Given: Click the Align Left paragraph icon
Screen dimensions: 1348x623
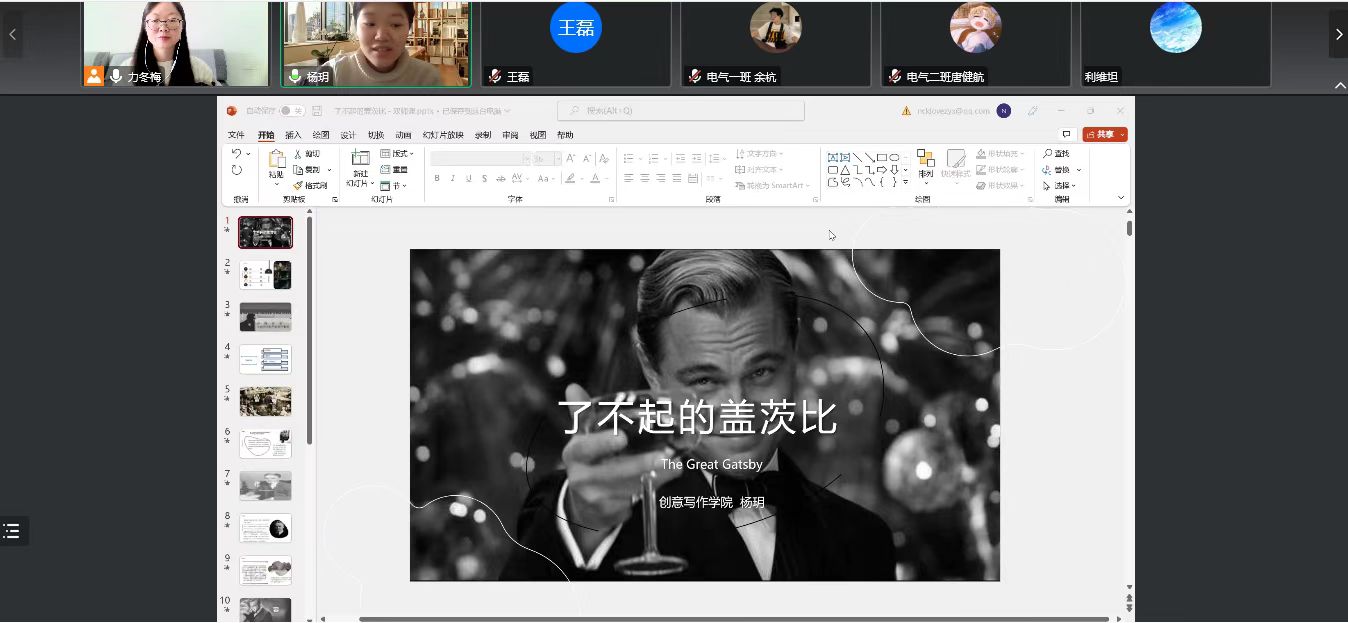Looking at the screenshot, I should (x=629, y=178).
